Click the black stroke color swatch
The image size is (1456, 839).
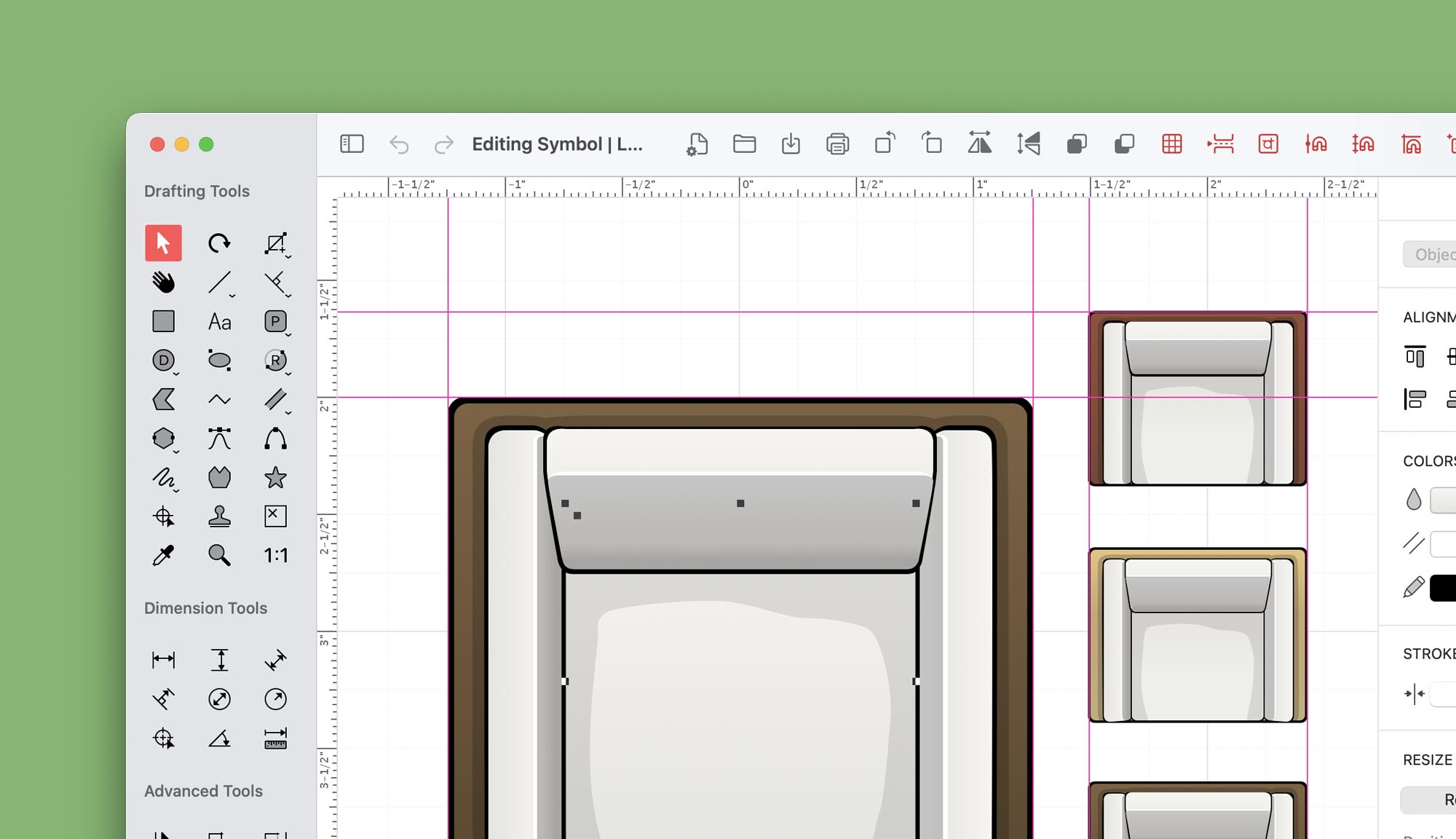click(1443, 588)
